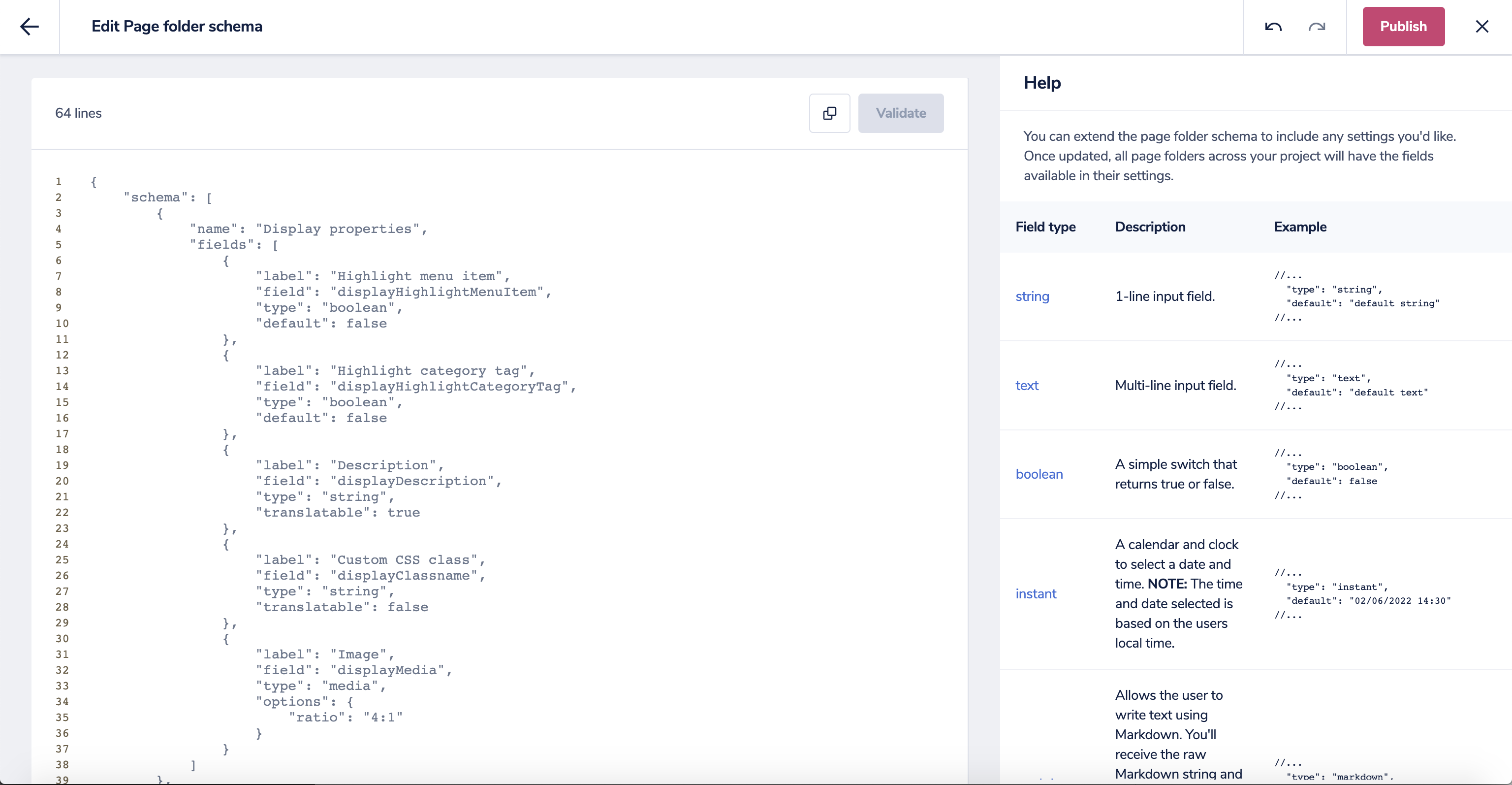Image resolution: width=1512 pixels, height=785 pixels.
Task: Click the undo icon
Action: [x=1272, y=27]
